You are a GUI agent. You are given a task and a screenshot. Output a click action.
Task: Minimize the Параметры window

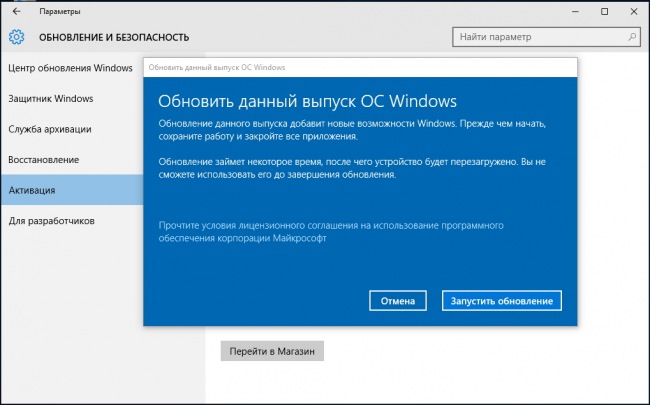click(575, 12)
